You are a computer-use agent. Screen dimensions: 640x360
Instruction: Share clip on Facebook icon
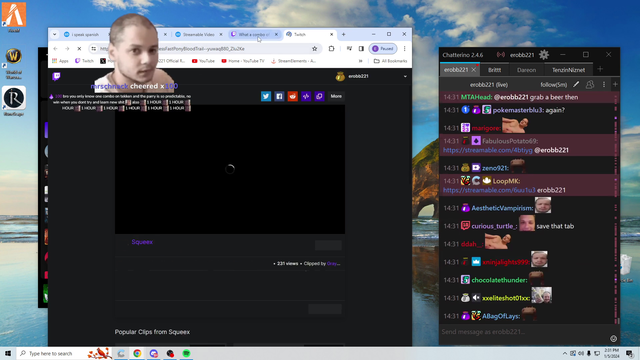[x=279, y=96]
